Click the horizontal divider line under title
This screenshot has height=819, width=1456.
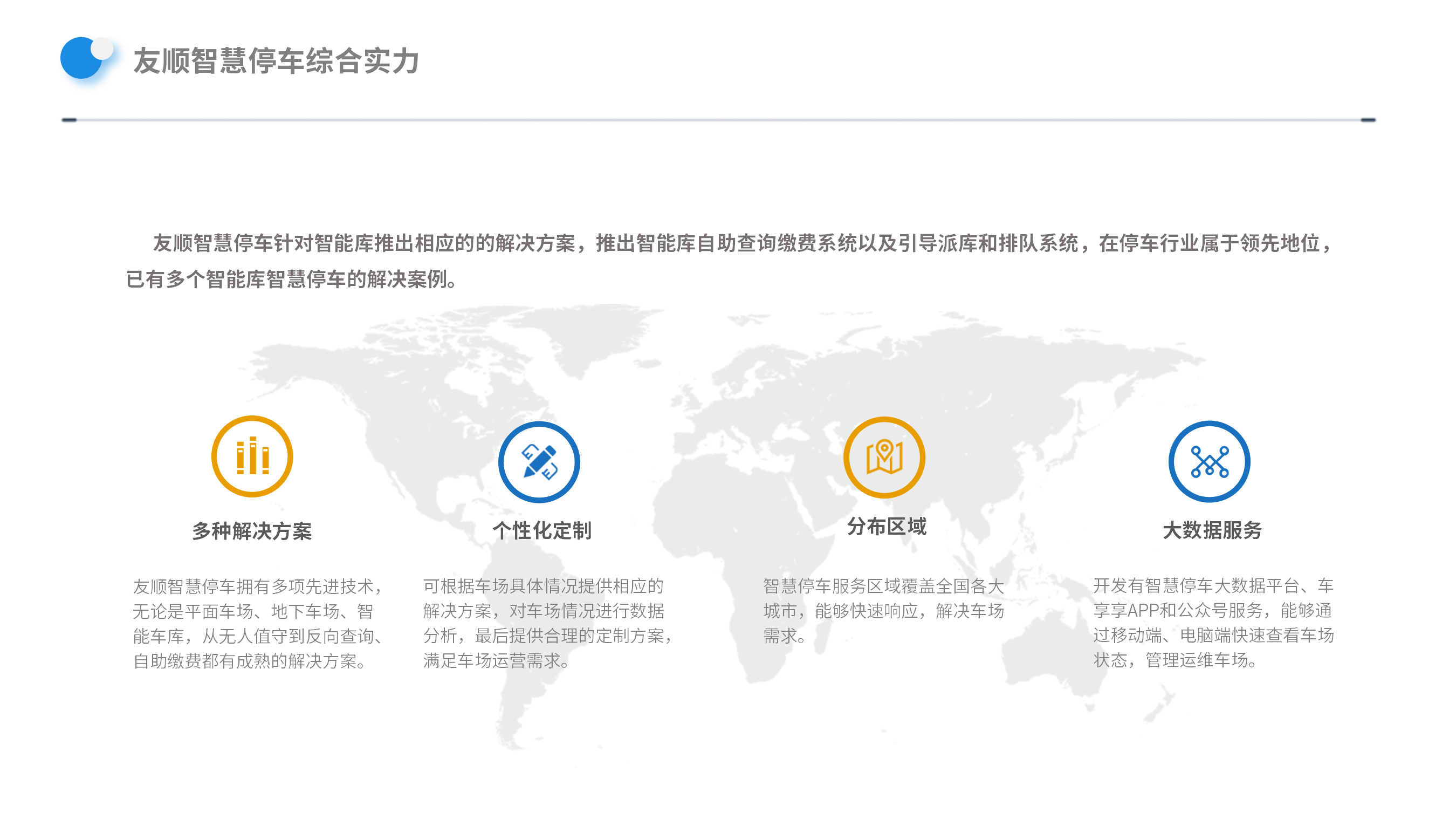click(718, 120)
